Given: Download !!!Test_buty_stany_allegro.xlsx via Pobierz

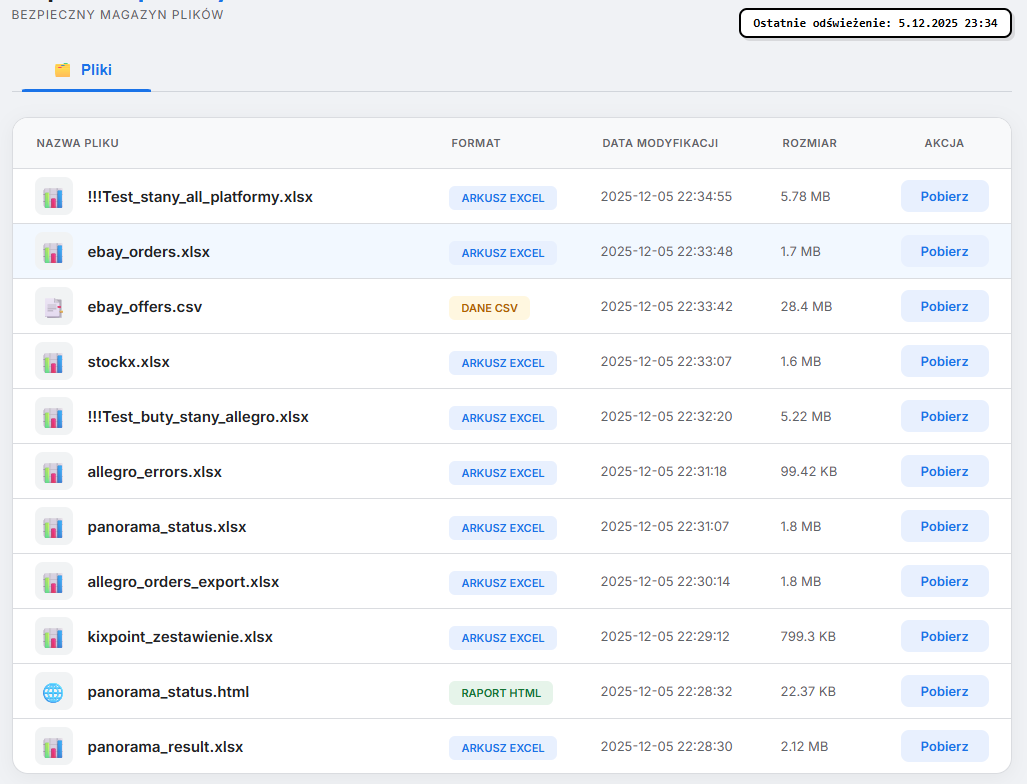Looking at the screenshot, I should coord(944,417).
